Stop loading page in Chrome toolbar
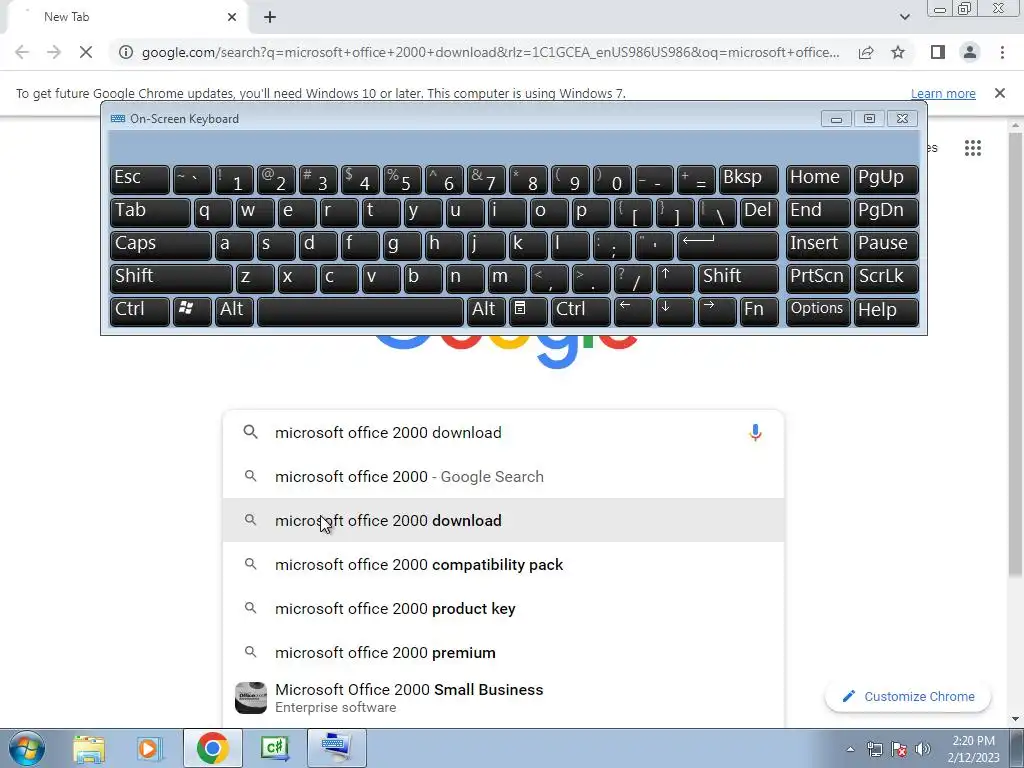Image resolution: width=1024 pixels, height=768 pixels. click(x=86, y=52)
